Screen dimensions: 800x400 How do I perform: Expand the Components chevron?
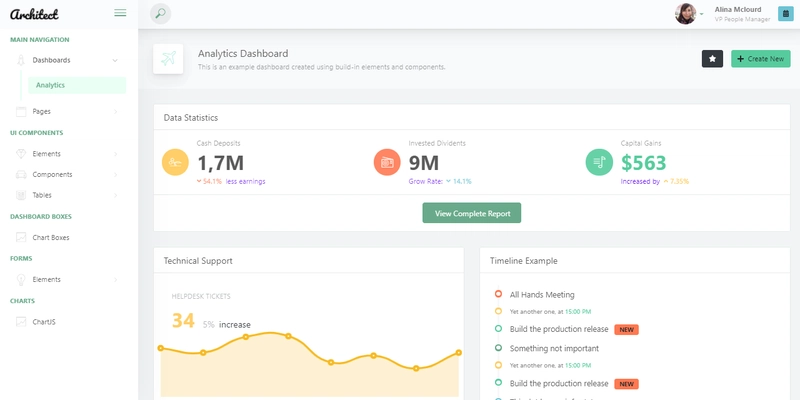(x=115, y=174)
